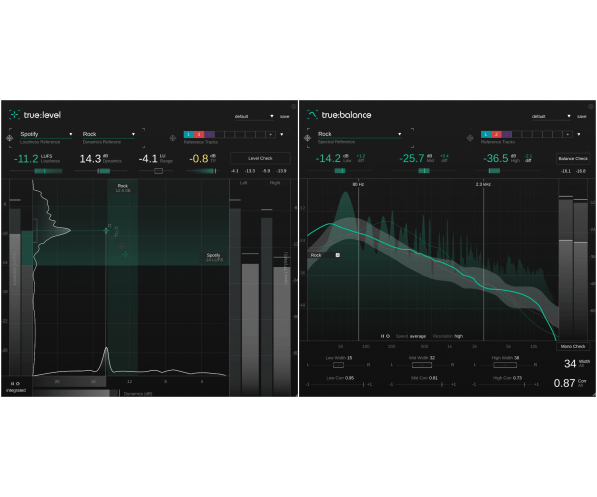Viewport: 597px width, 497px height.
Task: Click the reference track capture icon in true:balance
Action: pos(470,138)
